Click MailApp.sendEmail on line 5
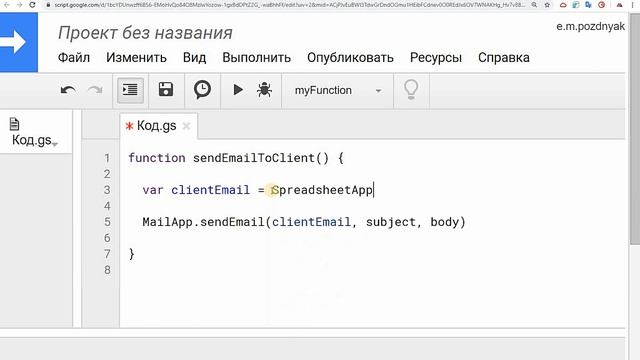This screenshot has height=360, width=640. tap(204, 222)
